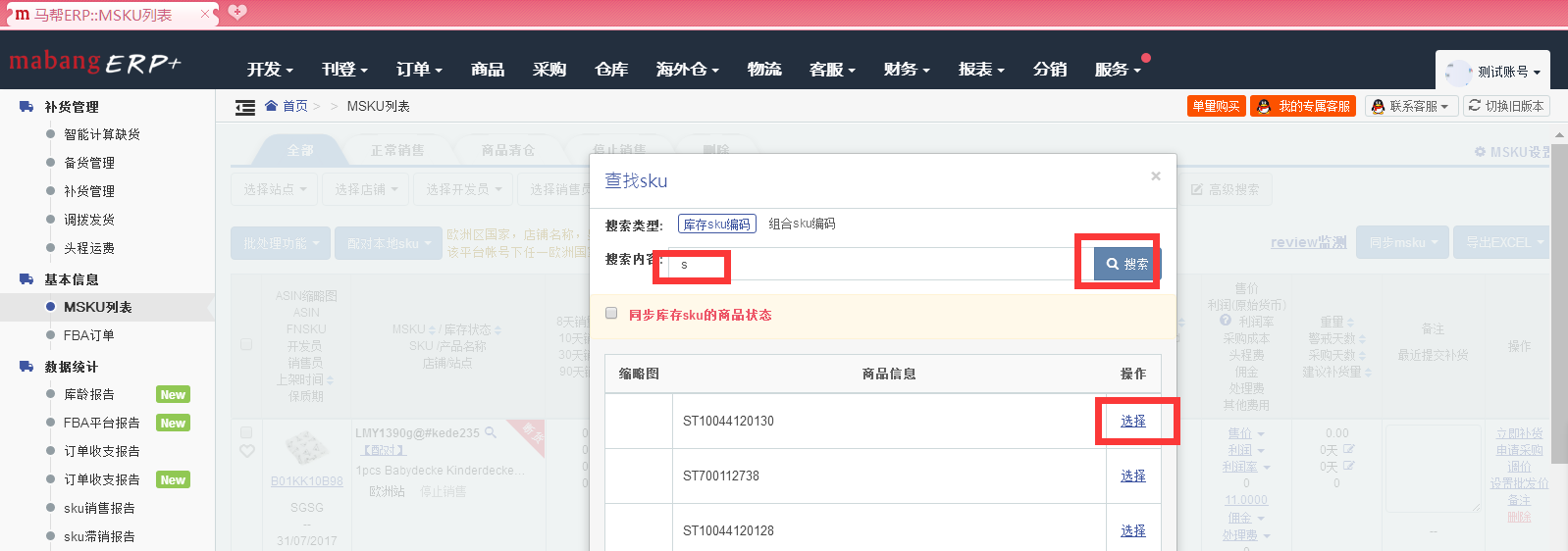Select 库存sku编码 search type
This screenshot has width=1568, height=551.
click(717, 225)
